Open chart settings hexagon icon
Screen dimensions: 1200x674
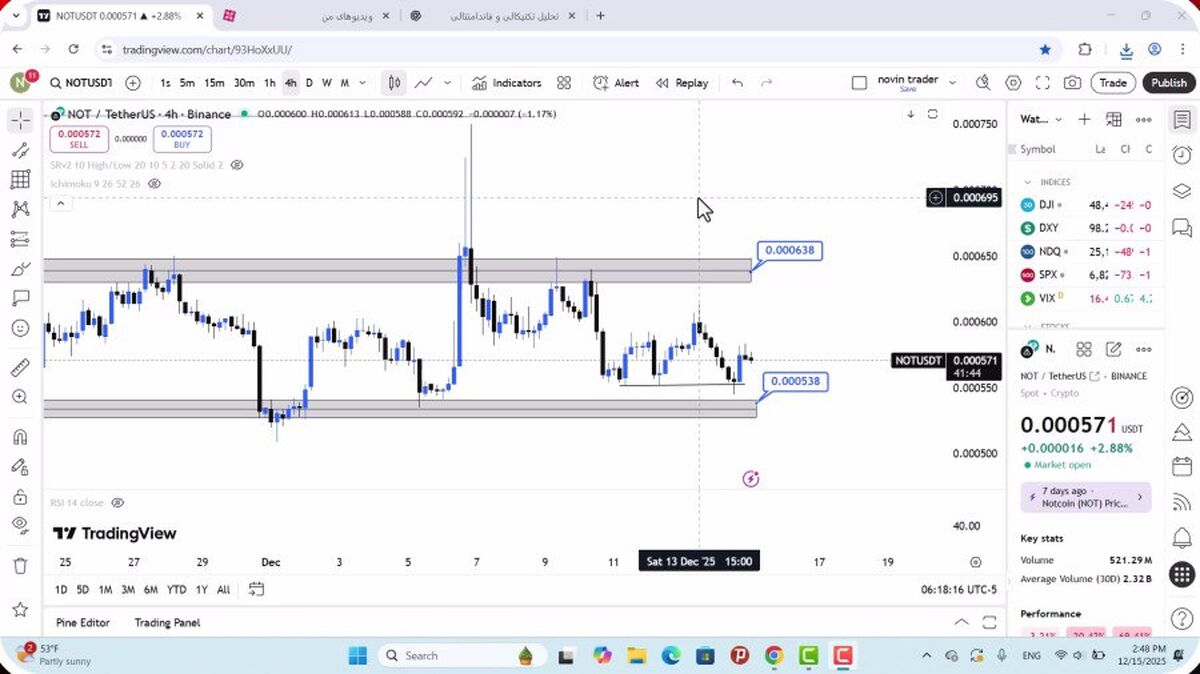[x=1013, y=83]
